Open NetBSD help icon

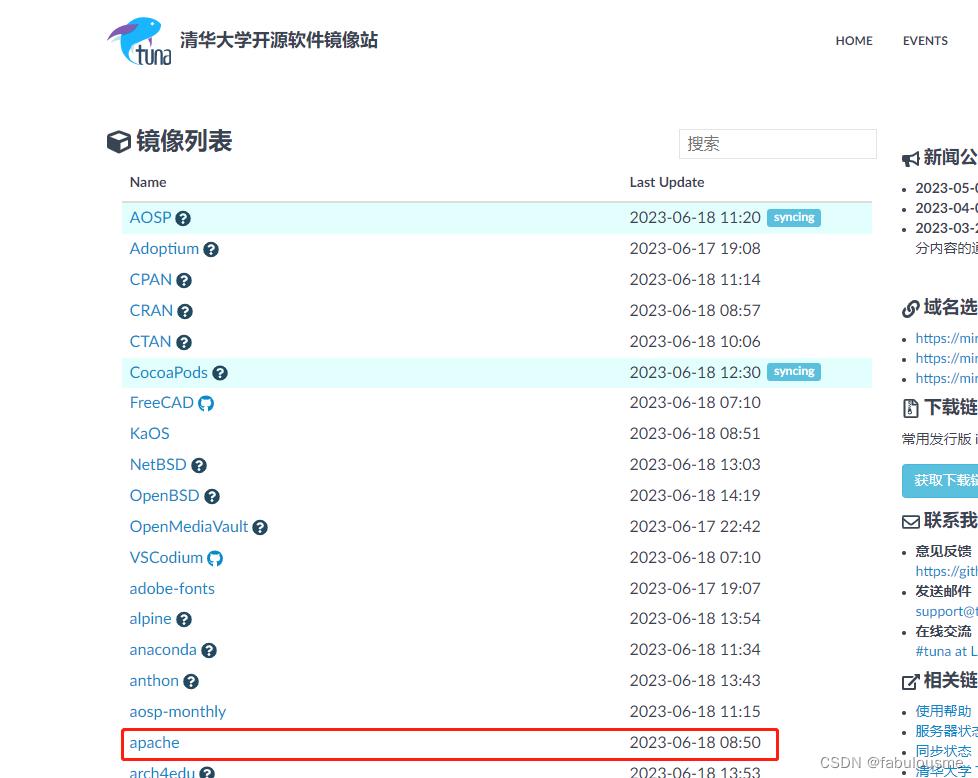(x=199, y=465)
